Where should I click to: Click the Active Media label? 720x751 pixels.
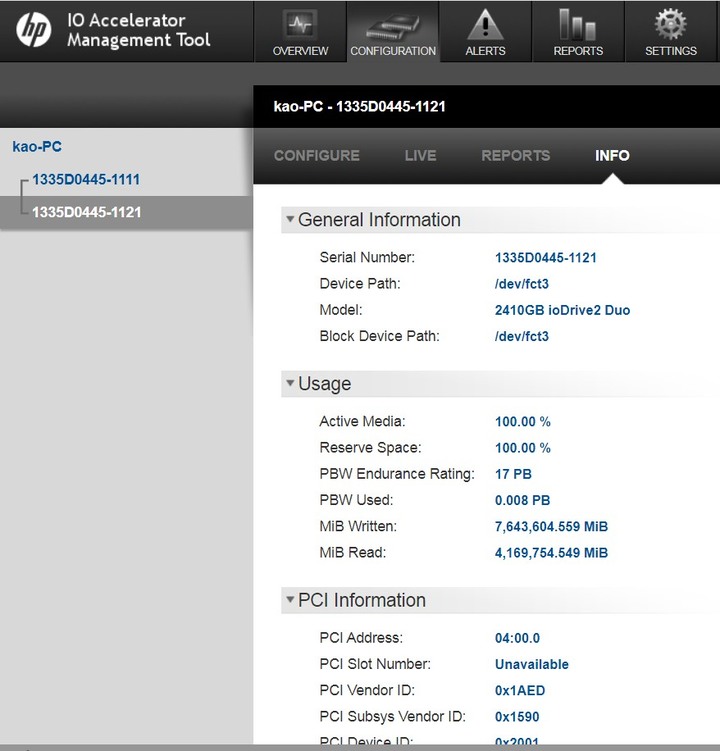pos(362,421)
